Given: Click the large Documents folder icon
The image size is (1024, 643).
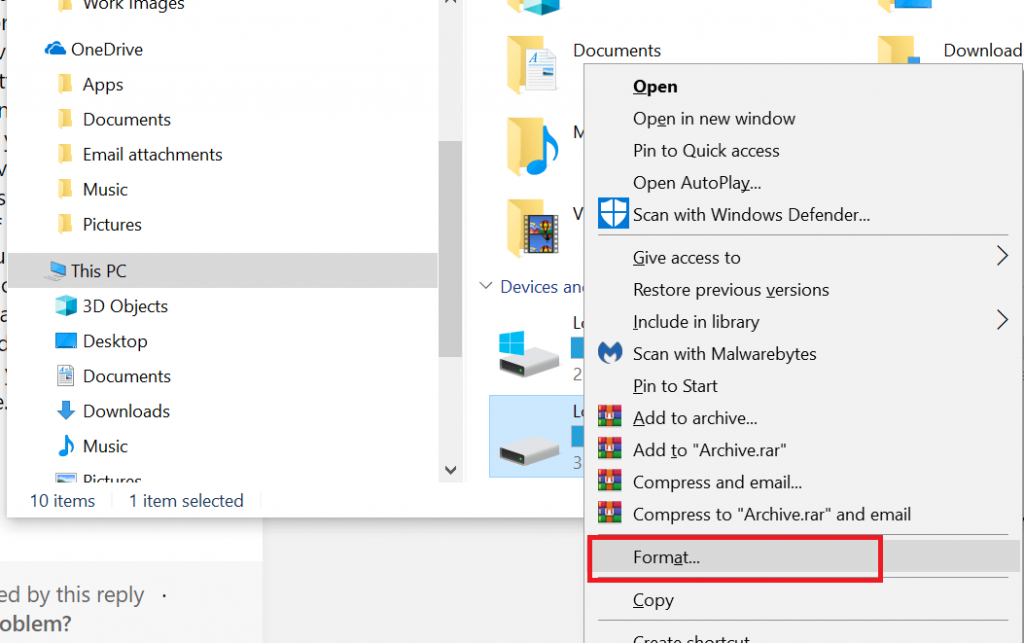Looking at the screenshot, I should [532, 65].
